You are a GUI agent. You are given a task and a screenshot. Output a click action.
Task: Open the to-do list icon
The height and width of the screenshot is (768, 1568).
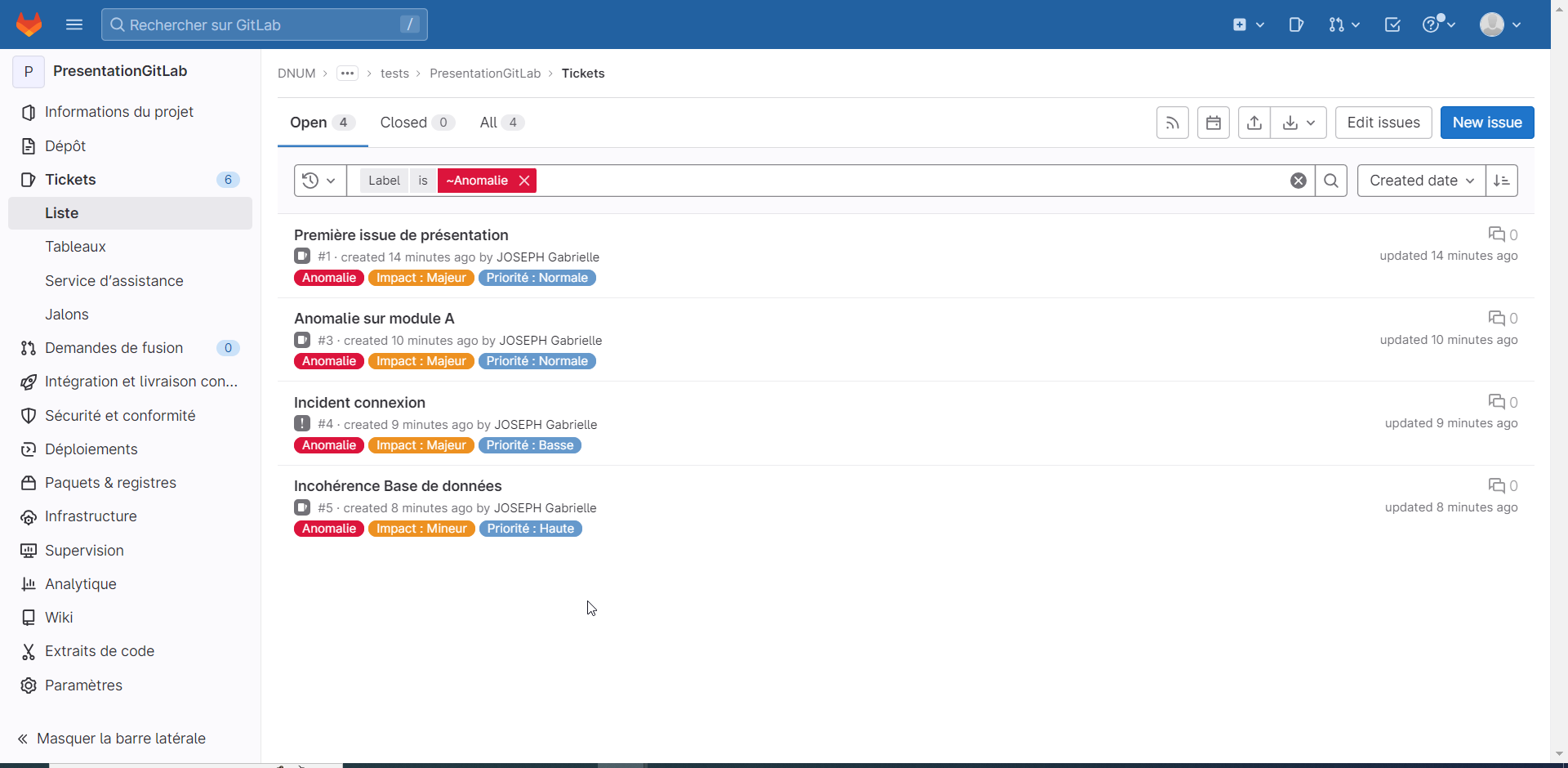1392,25
